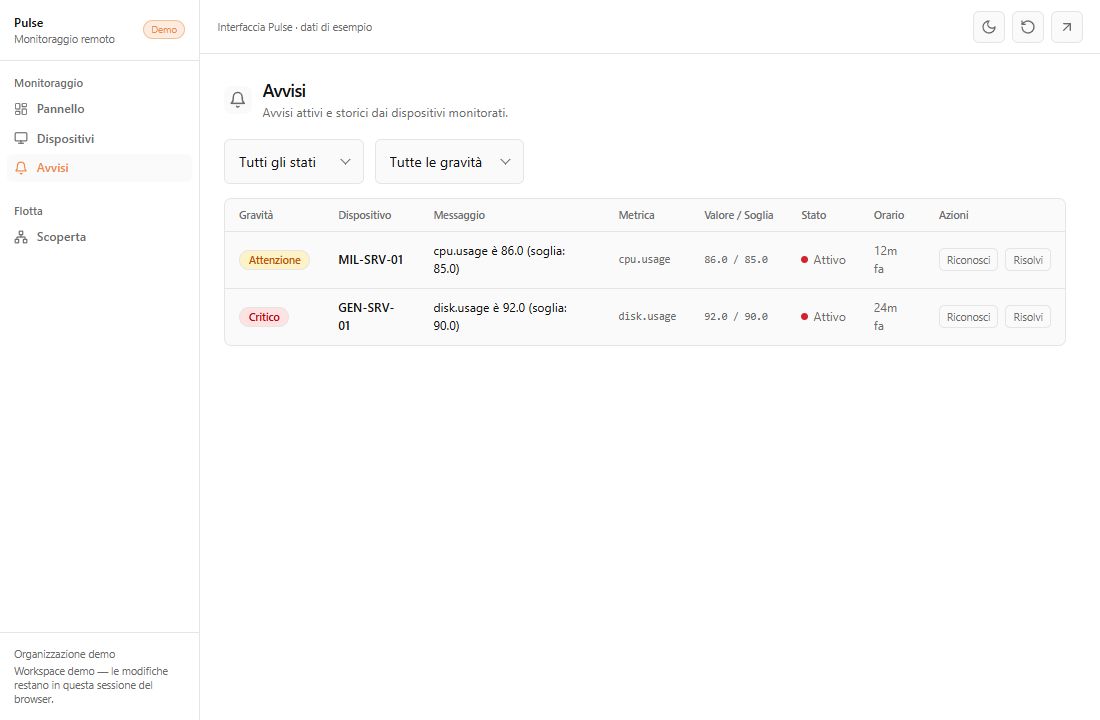Click the Orario column header
The image size is (1100, 720).
coord(889,215)
